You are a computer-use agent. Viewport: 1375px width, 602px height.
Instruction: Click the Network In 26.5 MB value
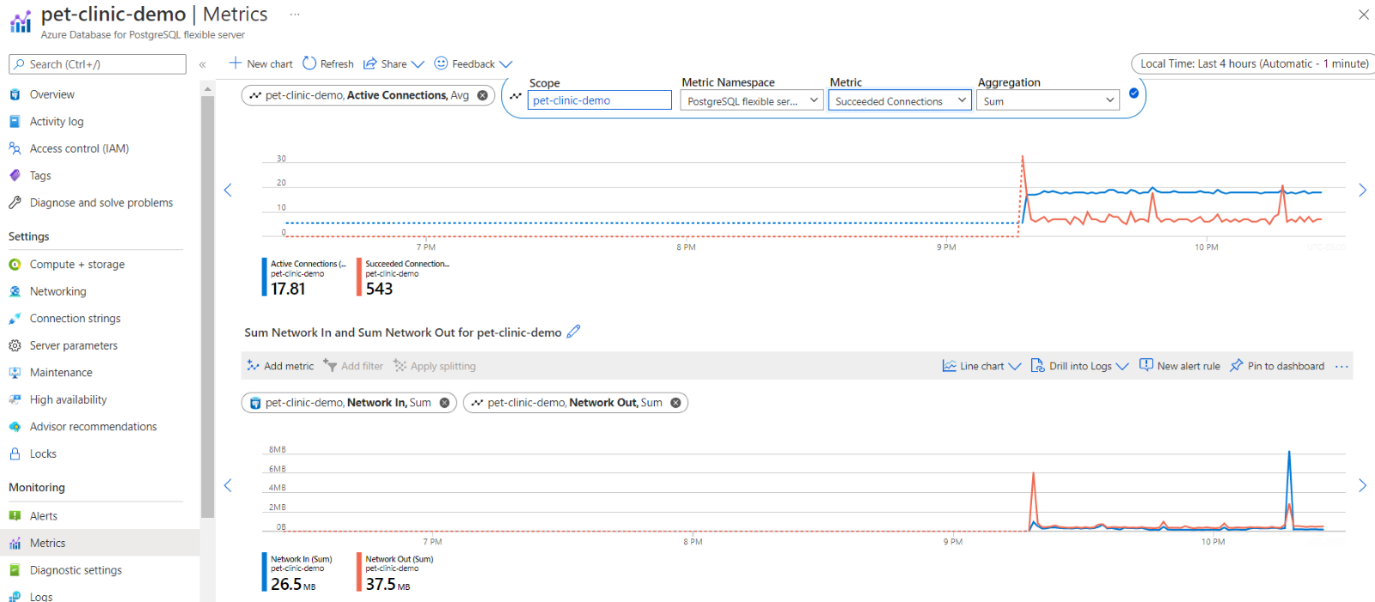[292, 583]
